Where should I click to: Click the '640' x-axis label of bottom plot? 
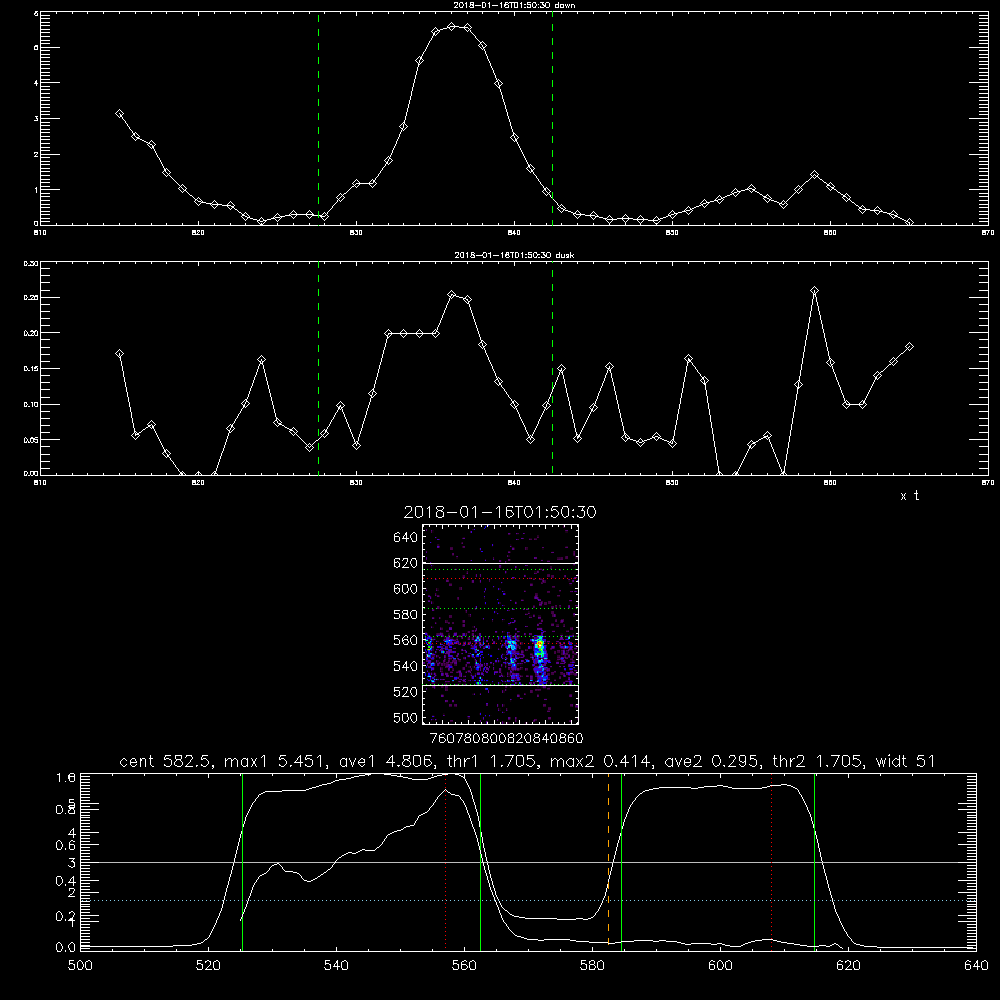(976, 966)
